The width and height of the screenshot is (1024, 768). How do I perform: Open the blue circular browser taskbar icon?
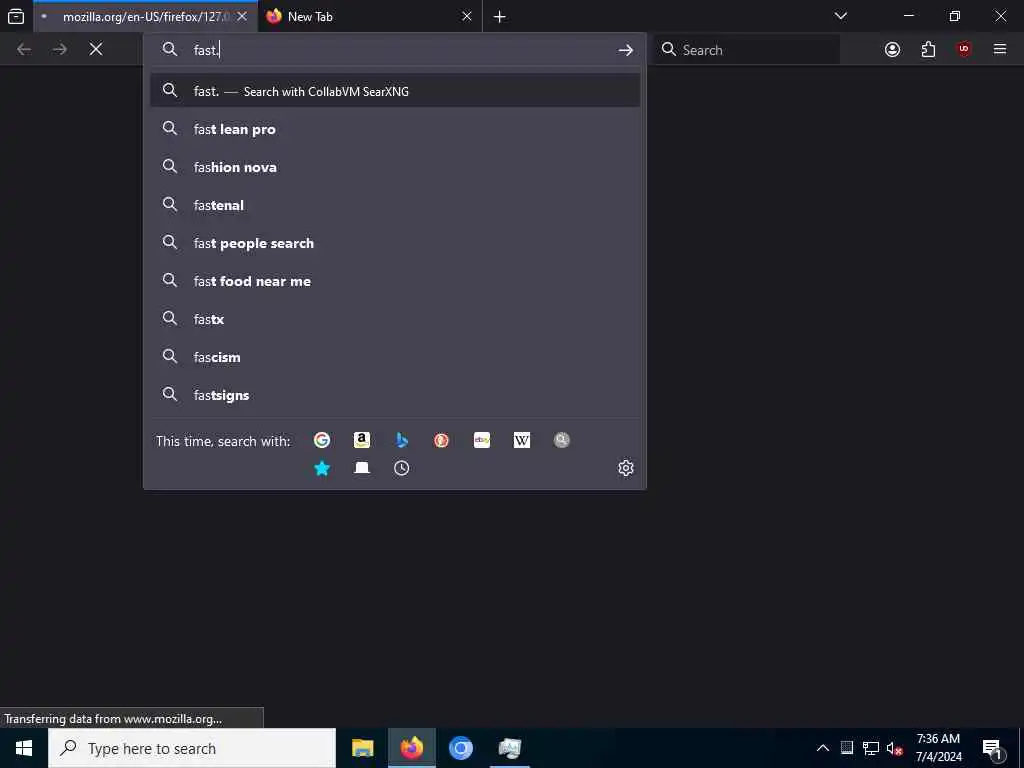pyautogui.click(x=460, y=748)
